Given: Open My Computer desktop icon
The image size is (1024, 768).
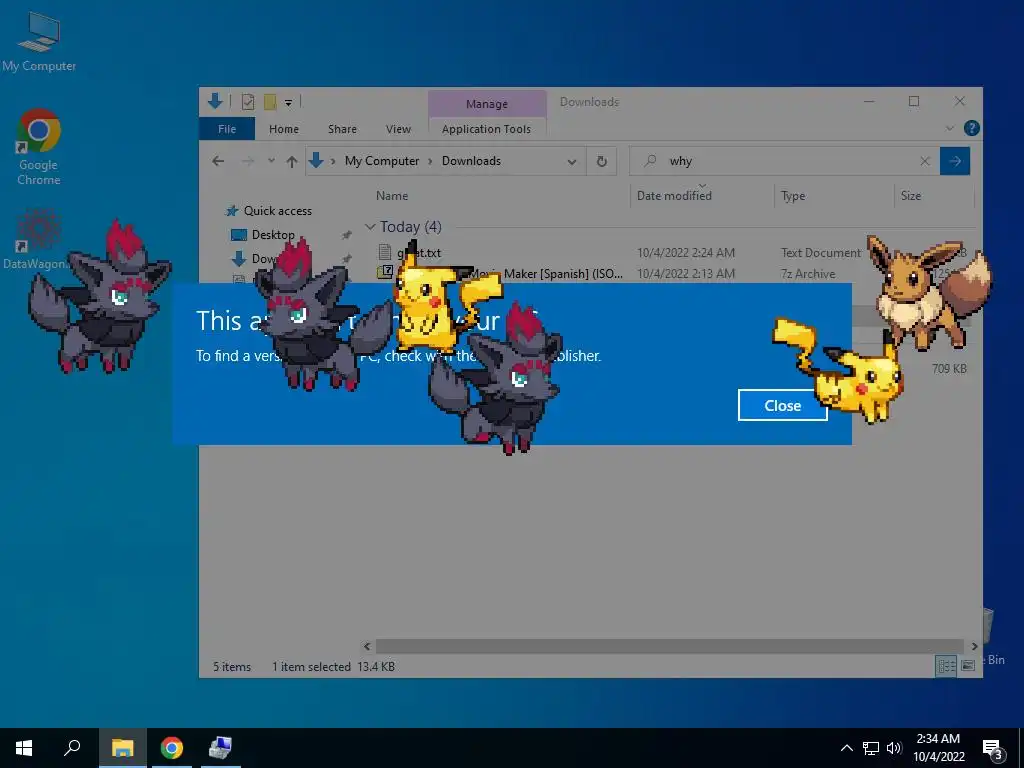Looking at the screenshot, I should 39,42.
